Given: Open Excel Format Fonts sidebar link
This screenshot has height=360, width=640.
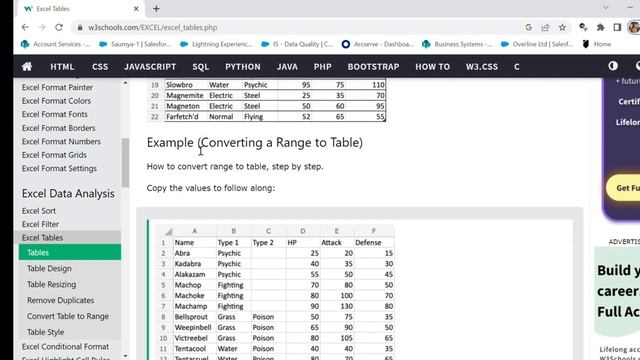Looking at the screenshot, I should (55, 114).
